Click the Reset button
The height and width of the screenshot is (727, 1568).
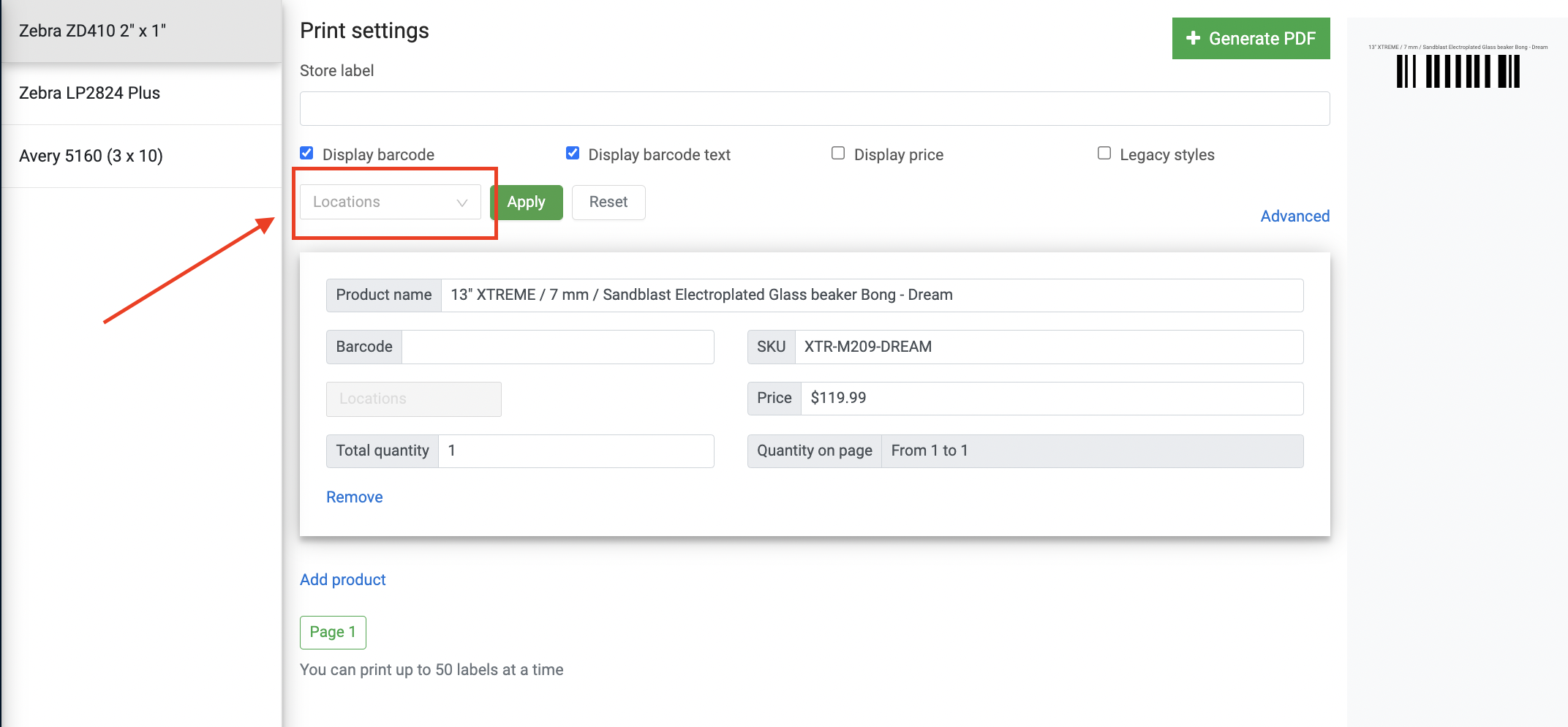[x=608, y=202]
